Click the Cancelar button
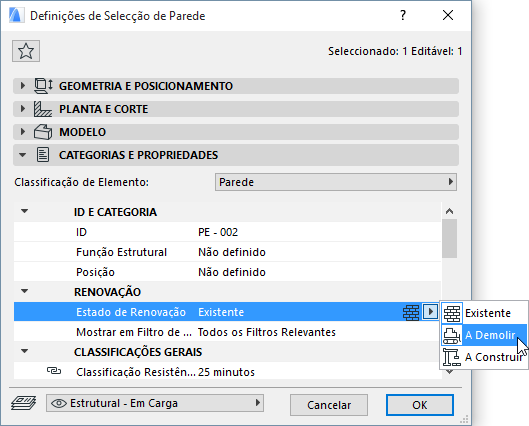The height and width of the screenshot is (426, 529). click(x=329, y=405)
